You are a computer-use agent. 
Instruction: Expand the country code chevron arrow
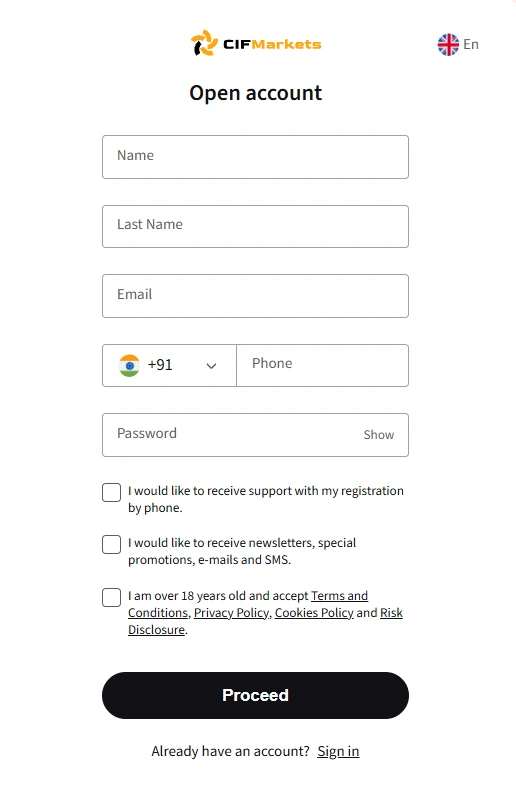[x=211, y=366]
